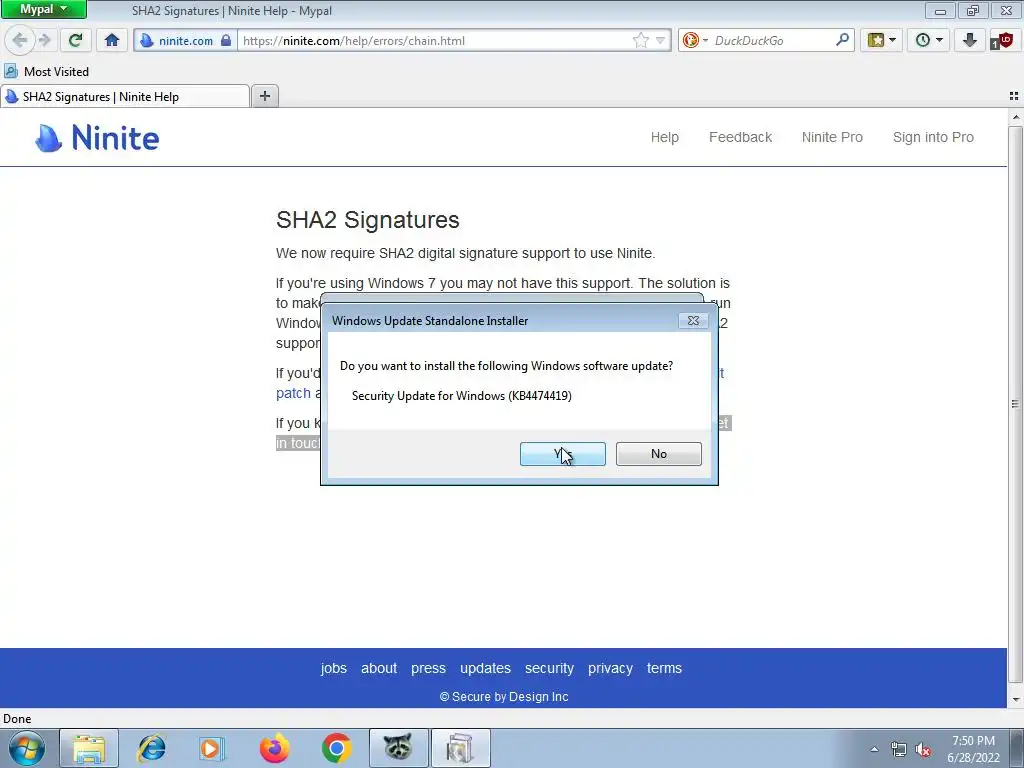This screenshot has width=1024, height=768.
Task: Open a new tab
Action: 264,96
